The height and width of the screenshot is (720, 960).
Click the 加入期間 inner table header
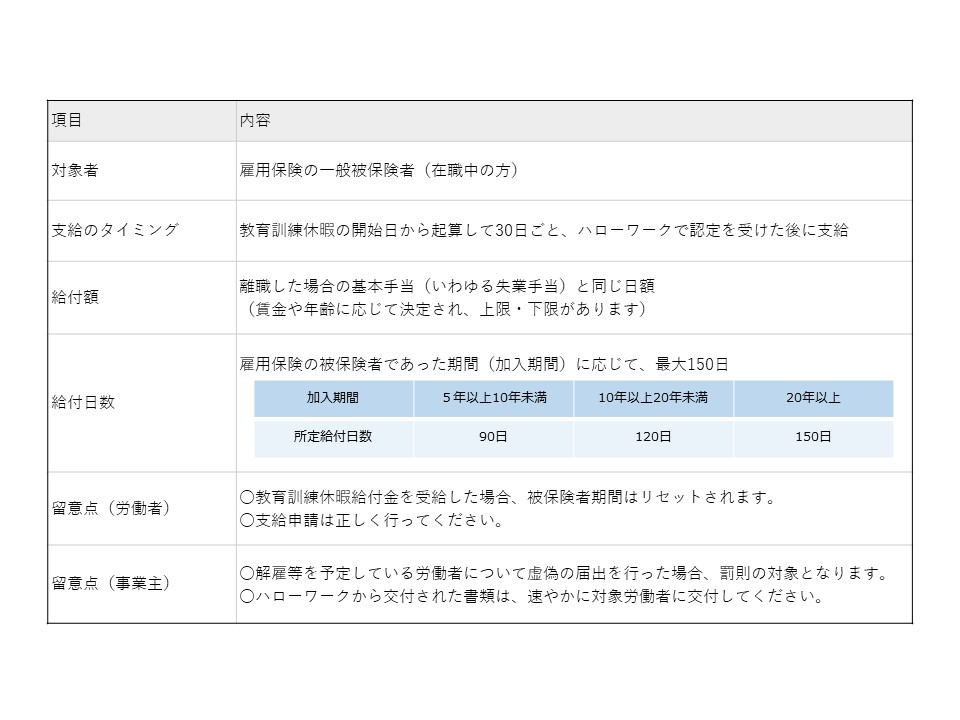tap(333, 398)
